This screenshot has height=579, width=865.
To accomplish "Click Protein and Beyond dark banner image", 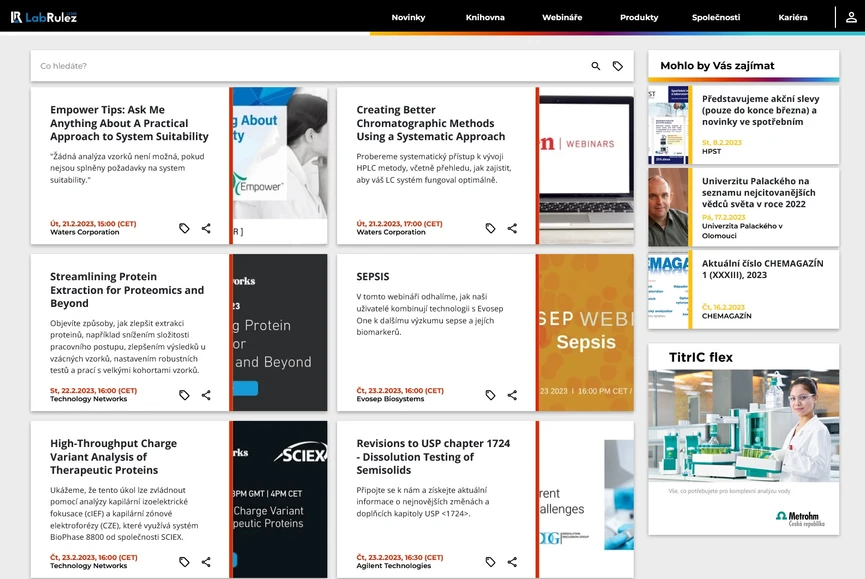I will (x=280, y=333).
